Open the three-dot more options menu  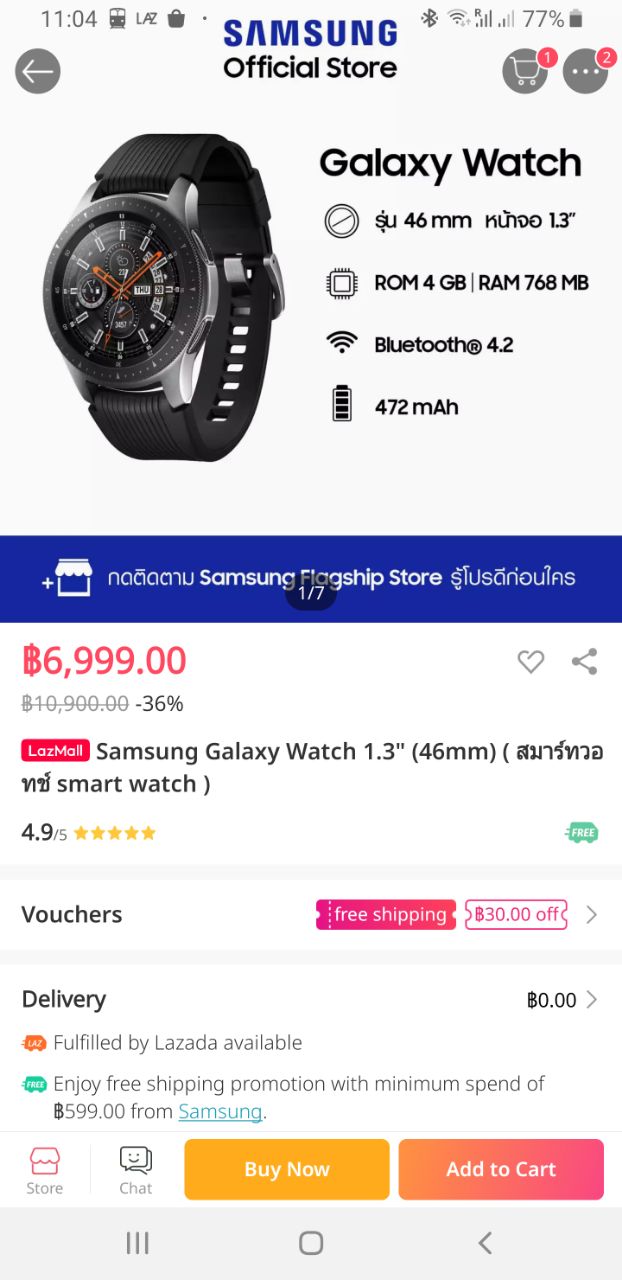click(585, 71)
